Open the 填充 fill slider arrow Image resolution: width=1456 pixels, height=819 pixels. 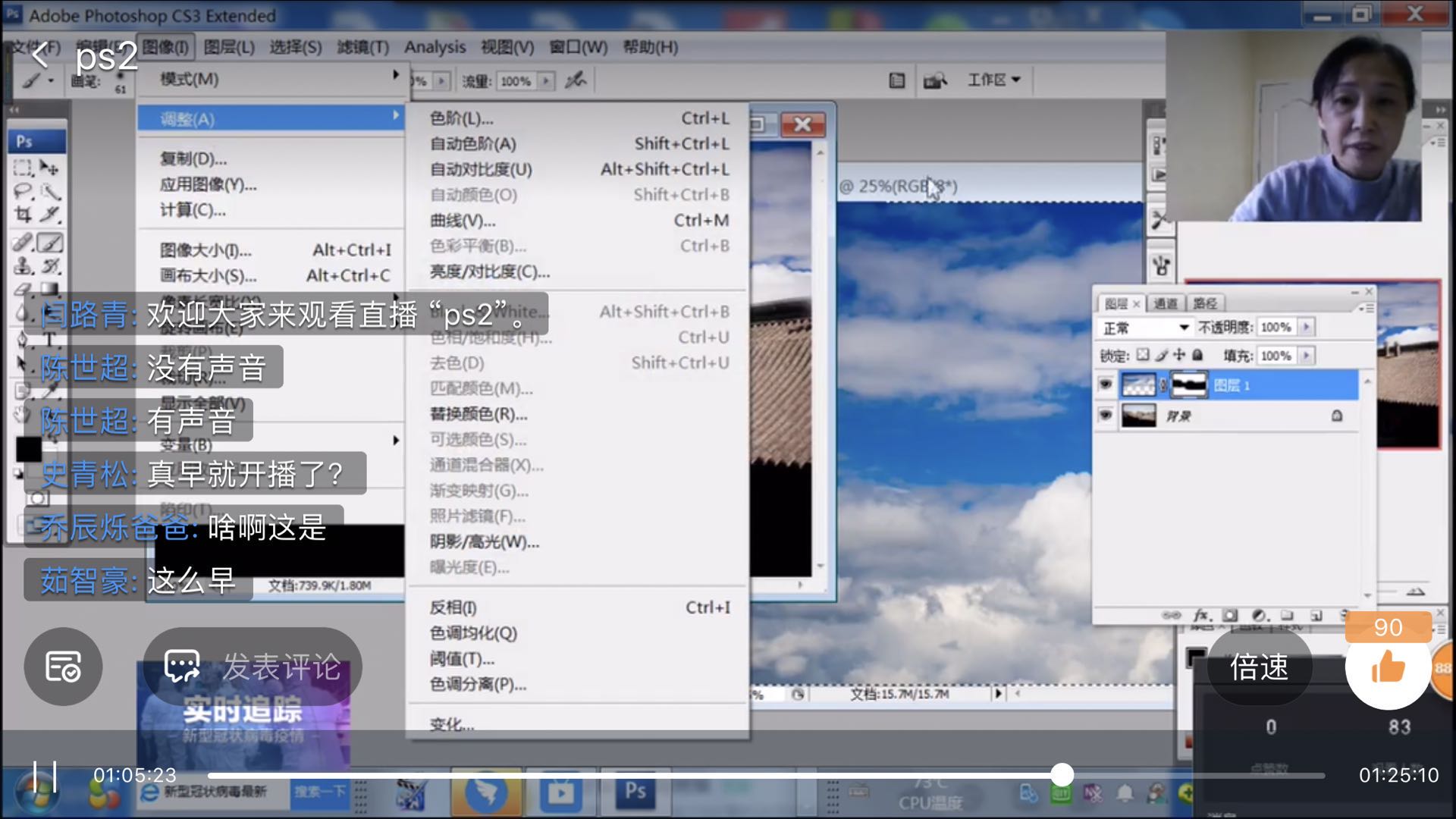click(1306, 355)
